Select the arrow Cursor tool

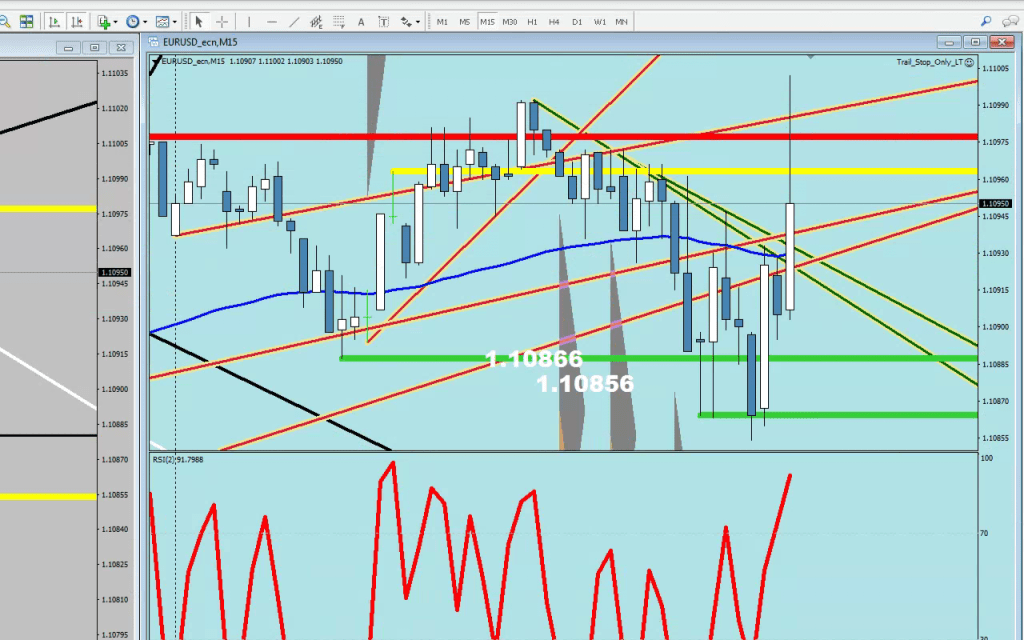tap(199, 21)
